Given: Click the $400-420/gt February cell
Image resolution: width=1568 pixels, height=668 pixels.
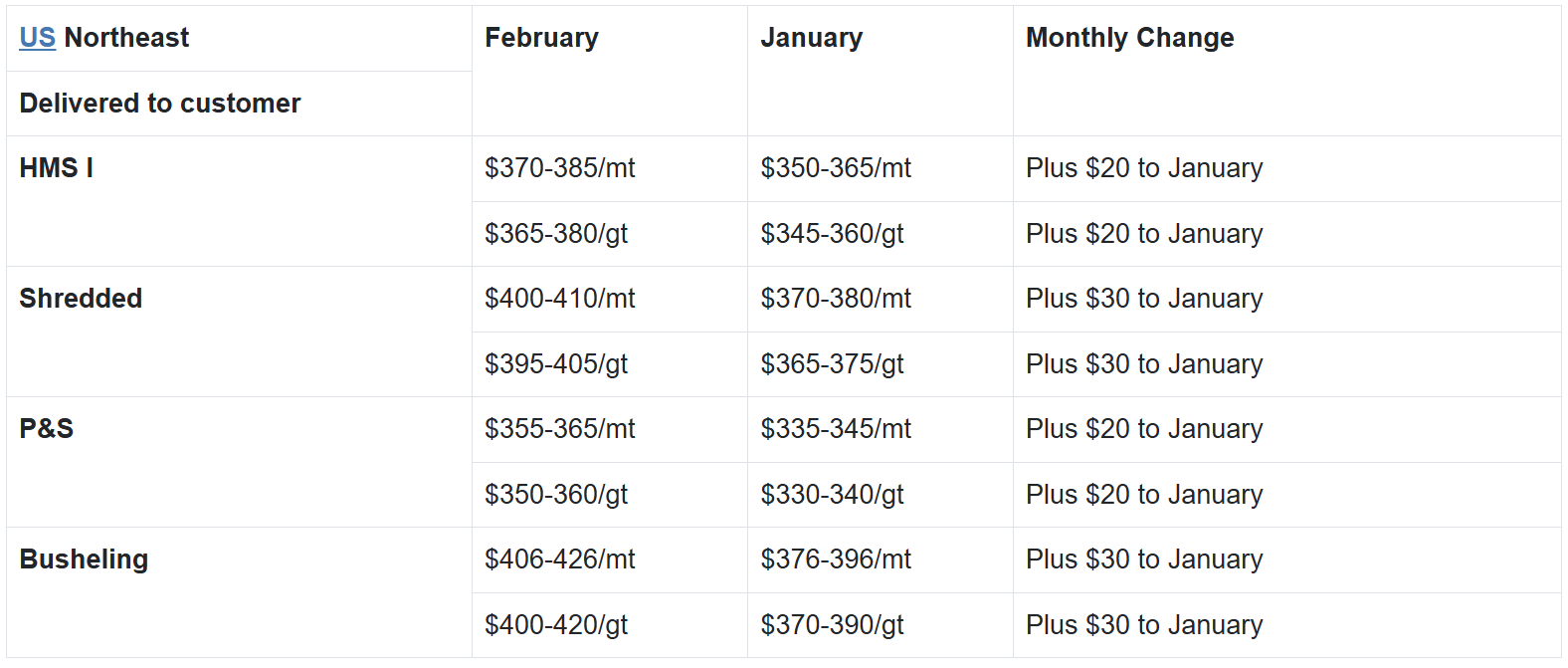Looking at the screenshot, I should [x=556, y=625].
